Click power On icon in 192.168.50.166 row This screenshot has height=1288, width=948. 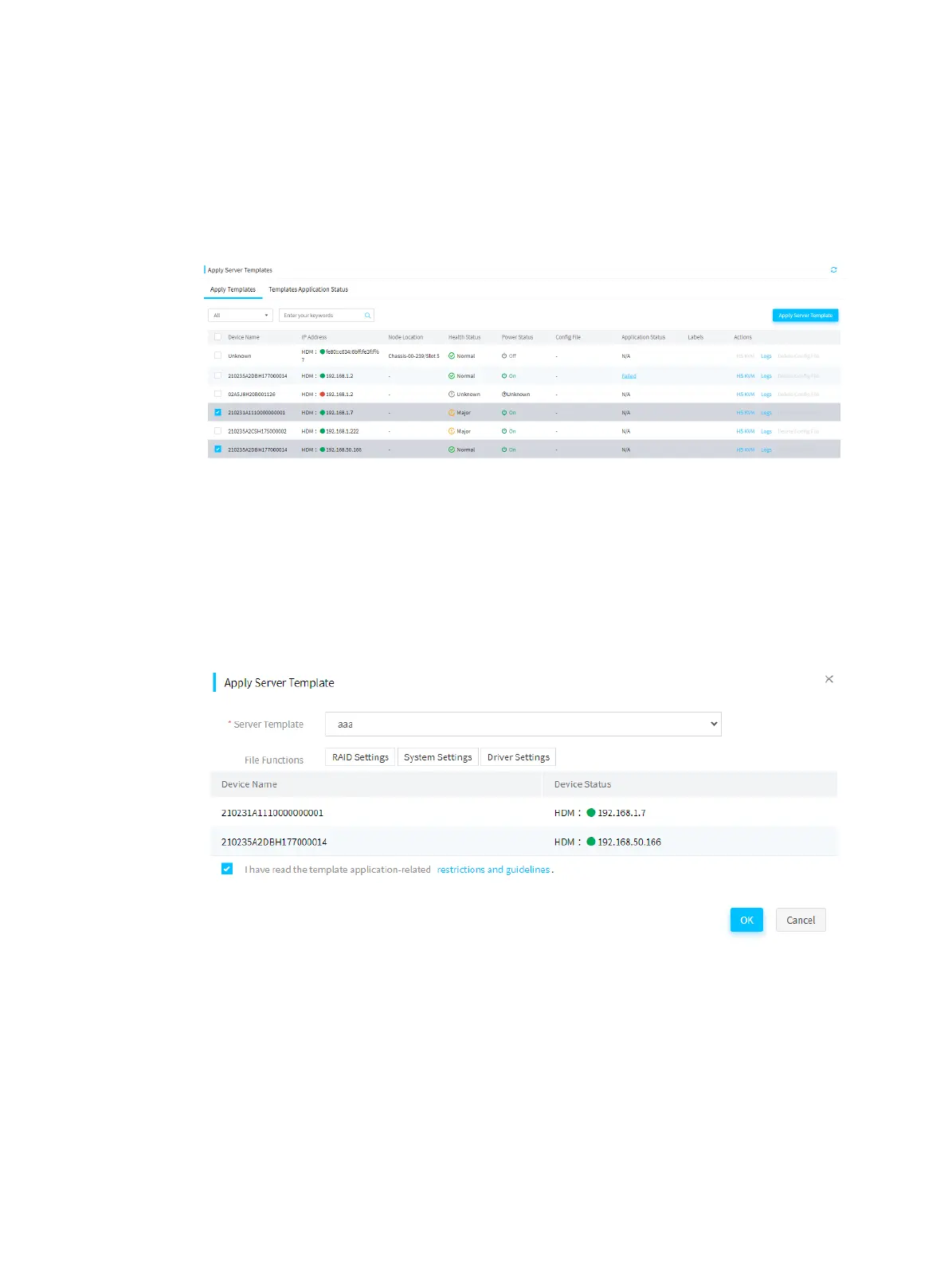(504, 450)
